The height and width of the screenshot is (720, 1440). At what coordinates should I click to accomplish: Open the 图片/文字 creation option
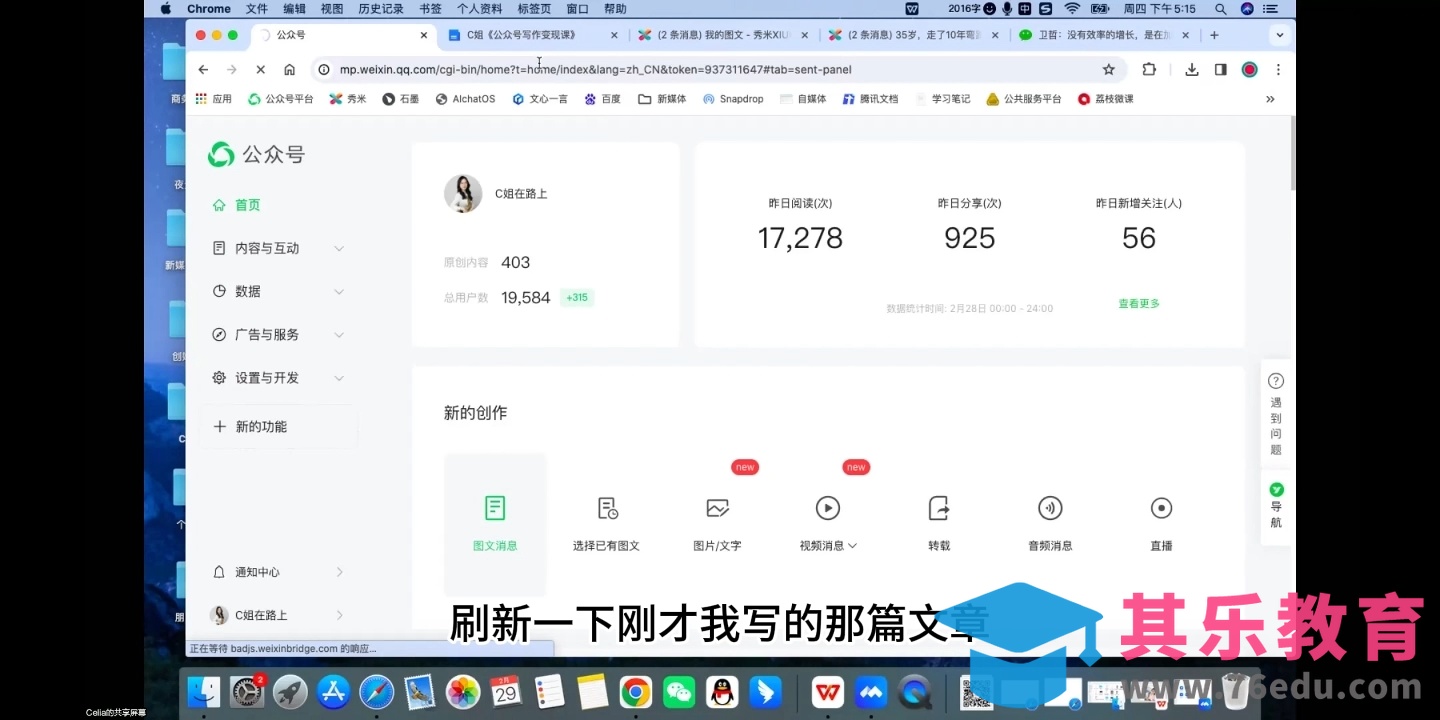coord(717,508)
